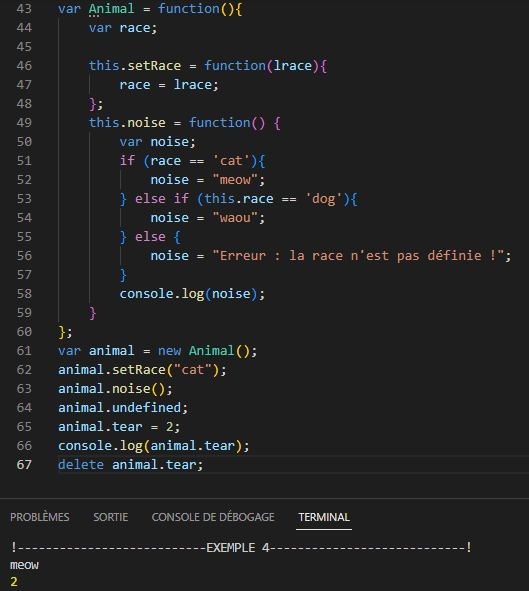The image size is (529, 591).
Task: Open the CONSOLE DE DÉBOGAGE tab
Action: (213, 517)
